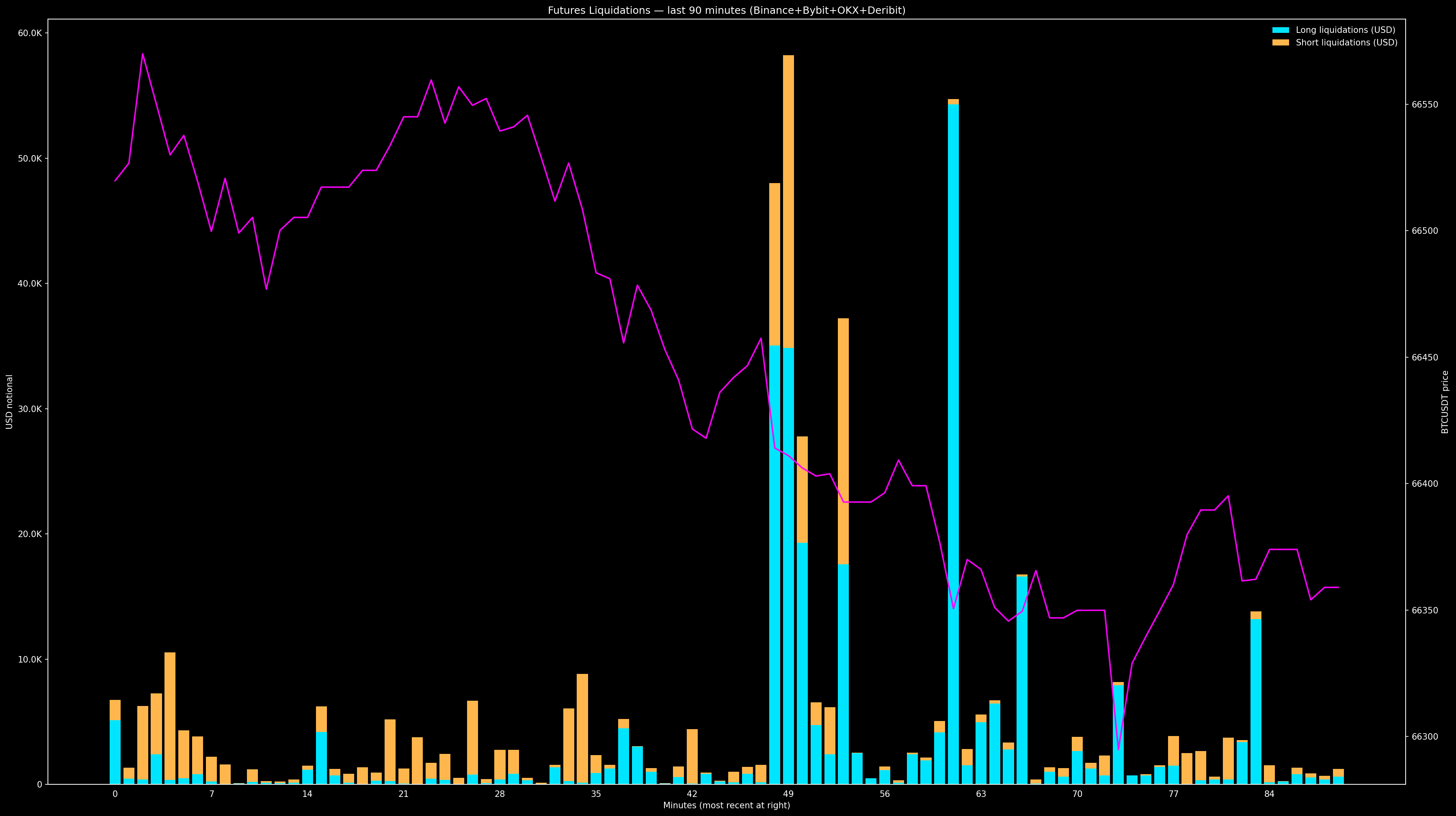Screen dimensions: 1456x816
Task: Click the BTCUSDT price axis title
Action: (1445, 402)
